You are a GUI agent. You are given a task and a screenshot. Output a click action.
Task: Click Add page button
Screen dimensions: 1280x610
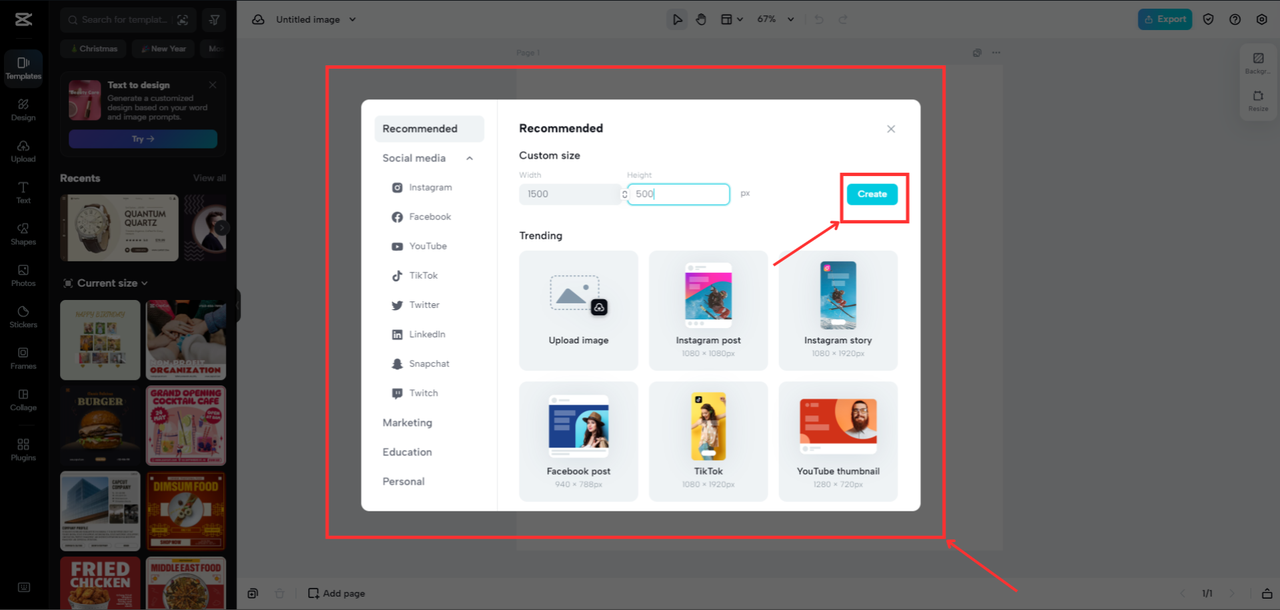point(336,593)
